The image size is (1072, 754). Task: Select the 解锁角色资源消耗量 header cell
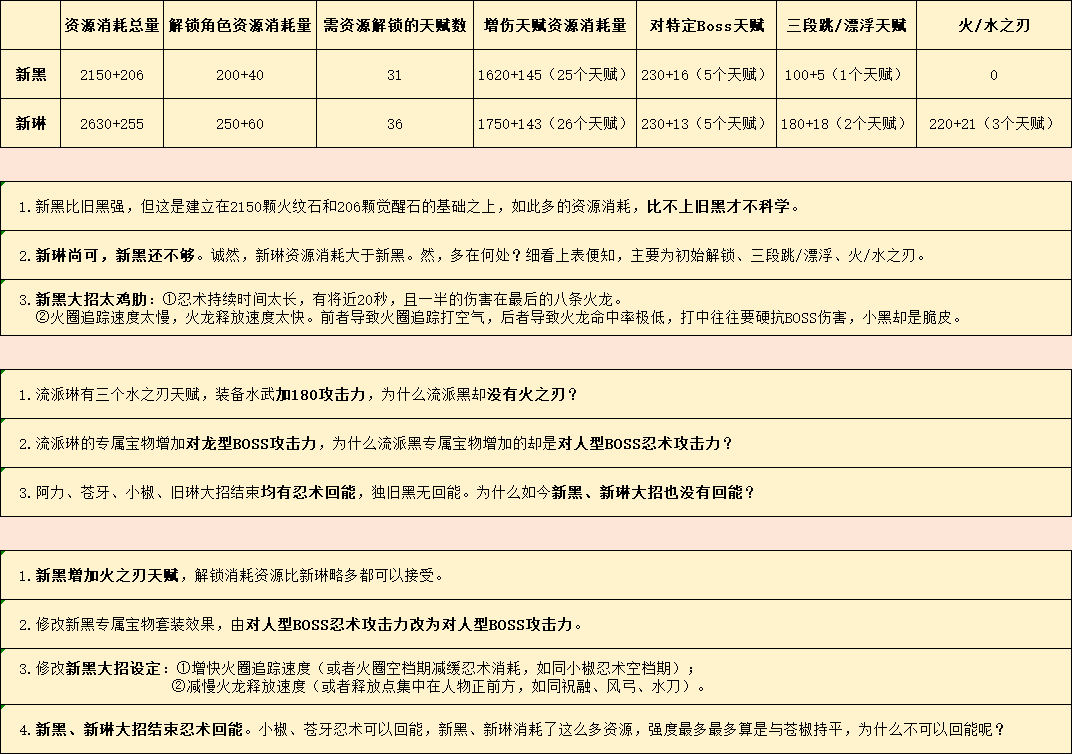tap(240, 25)
